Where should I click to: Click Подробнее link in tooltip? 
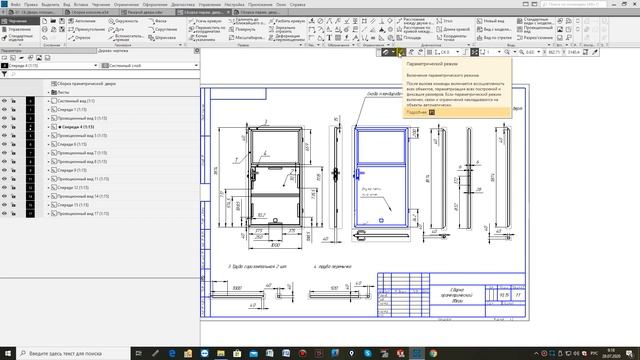click(417, 112)
